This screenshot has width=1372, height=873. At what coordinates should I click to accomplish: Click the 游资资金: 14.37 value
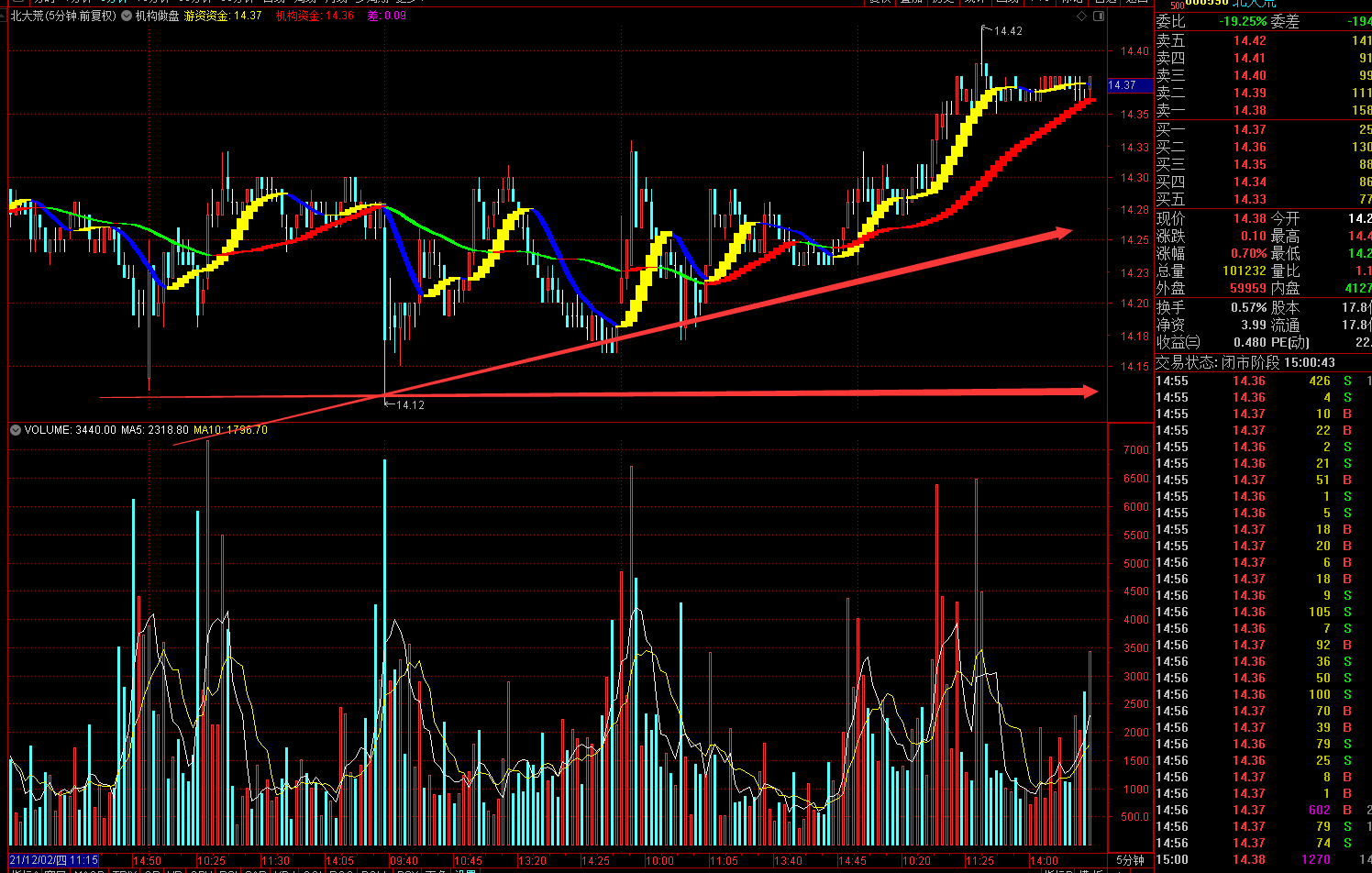pyautogui.click(x=223, y=16)
